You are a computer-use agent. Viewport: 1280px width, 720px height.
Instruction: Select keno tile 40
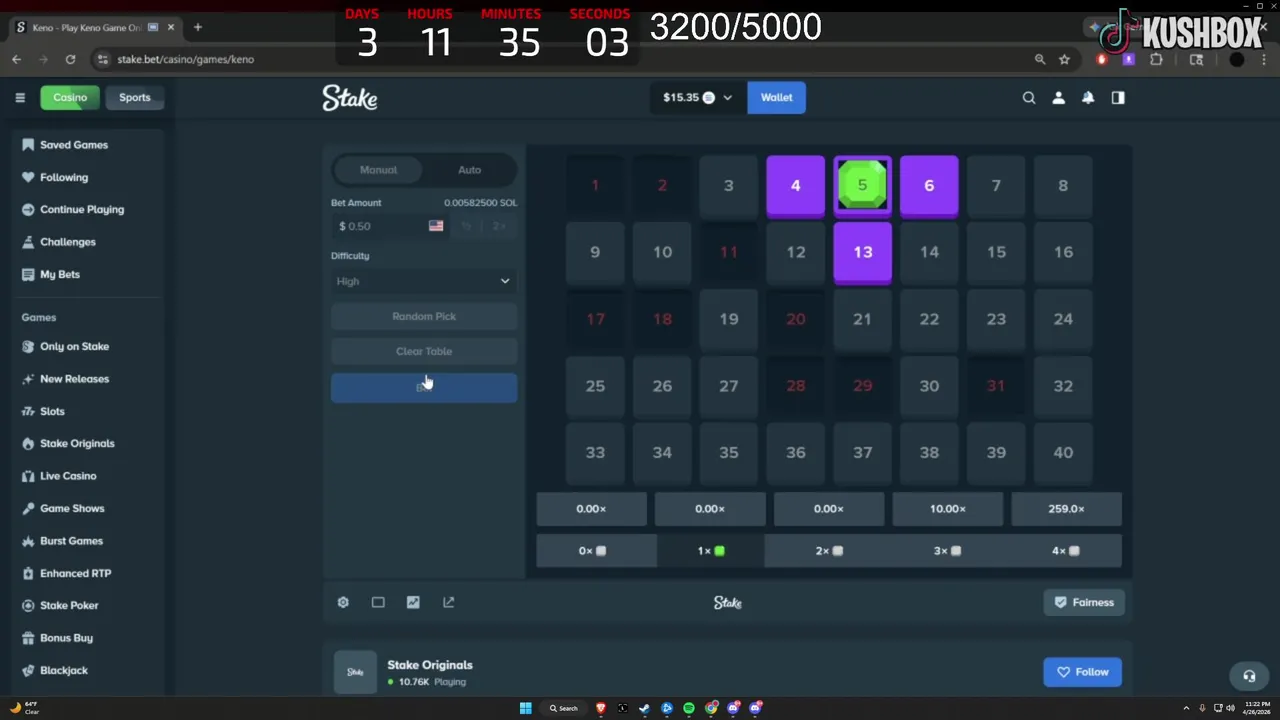[1063, 453]
